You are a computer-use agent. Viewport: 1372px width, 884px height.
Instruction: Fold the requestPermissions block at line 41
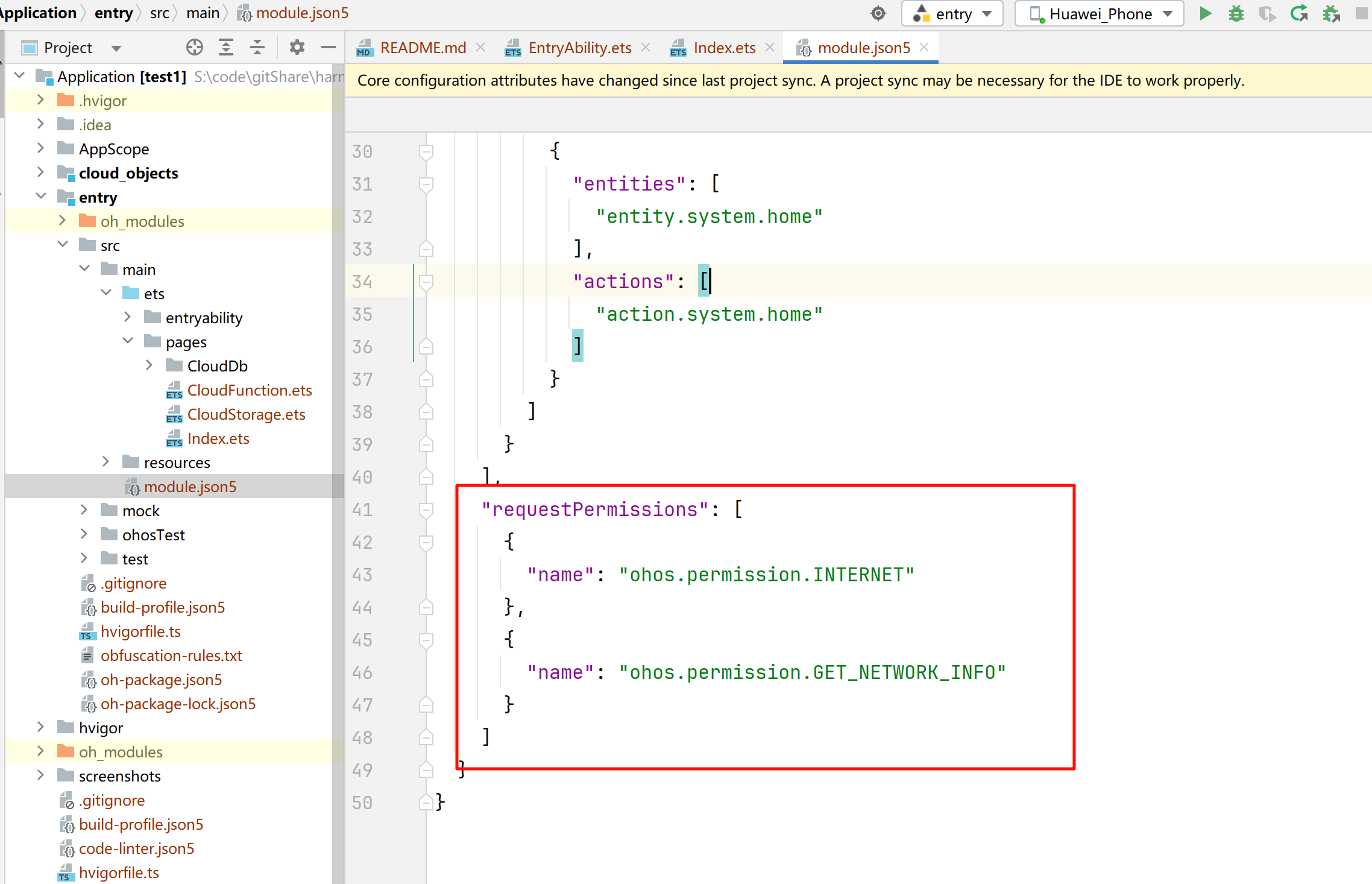point(426,510)
